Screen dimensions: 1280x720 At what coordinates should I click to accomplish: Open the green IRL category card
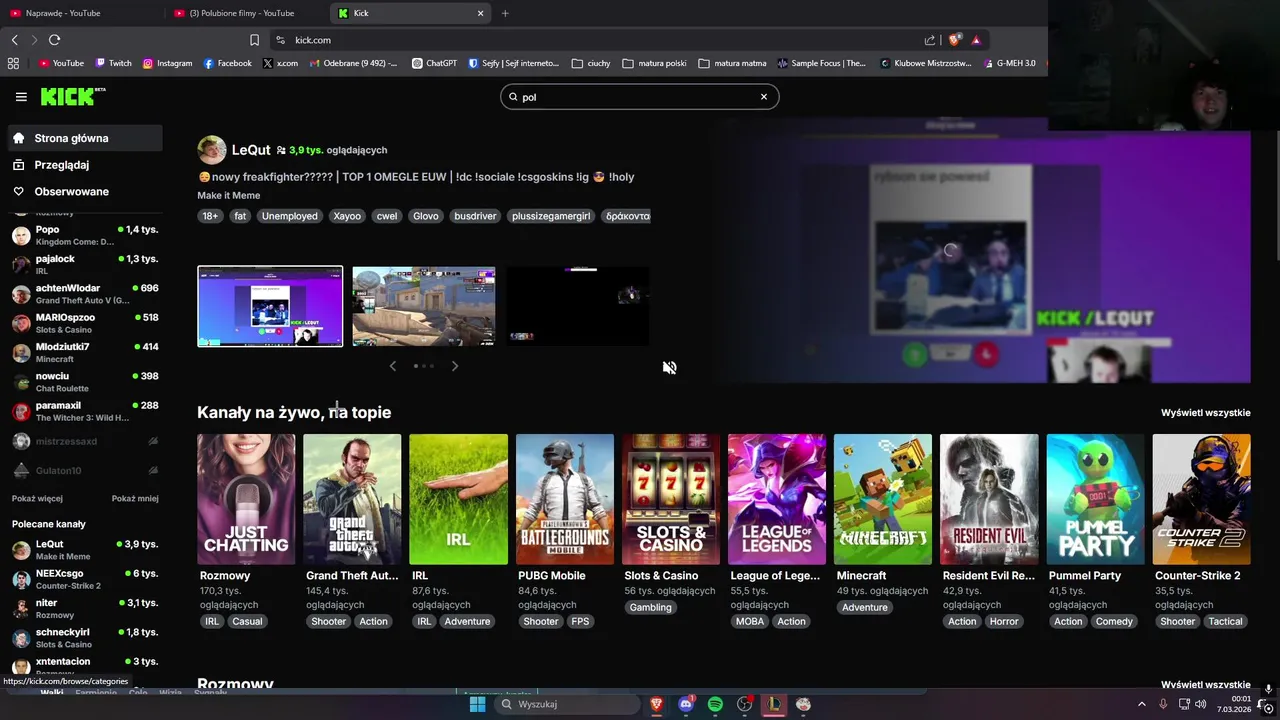pos(458,499)
